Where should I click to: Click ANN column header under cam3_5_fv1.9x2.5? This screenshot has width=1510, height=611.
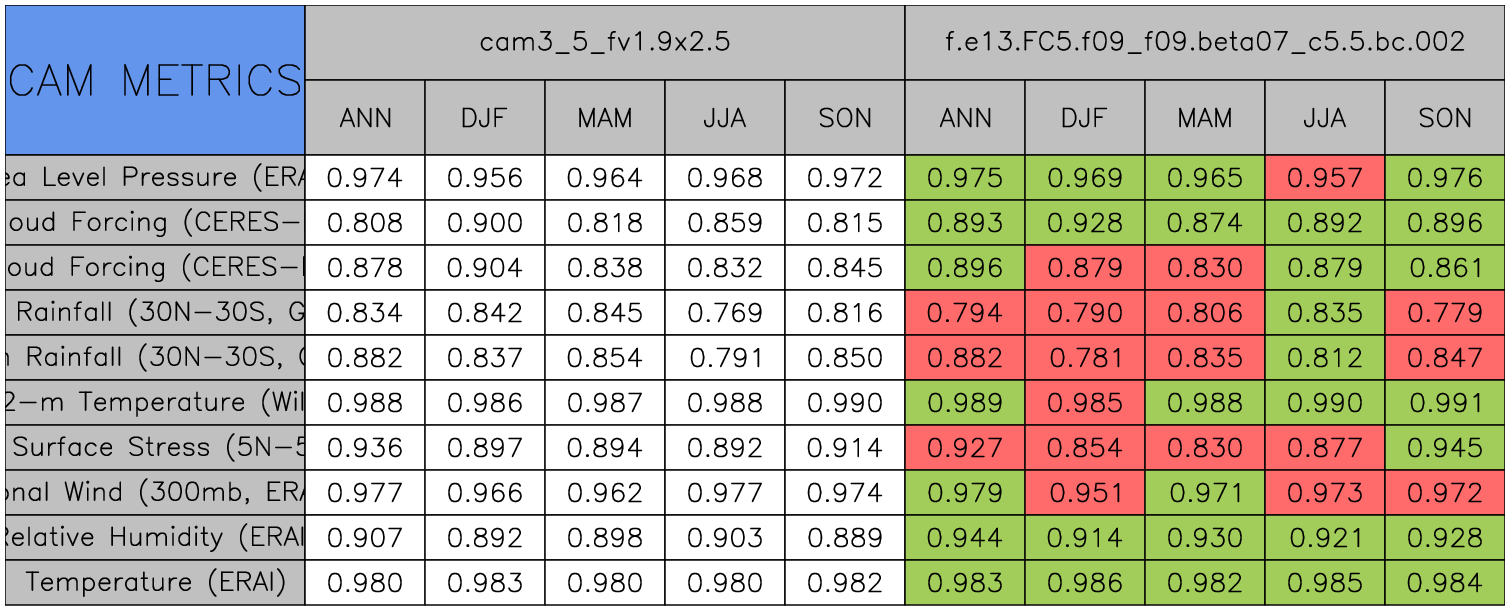tap(365, 118)
